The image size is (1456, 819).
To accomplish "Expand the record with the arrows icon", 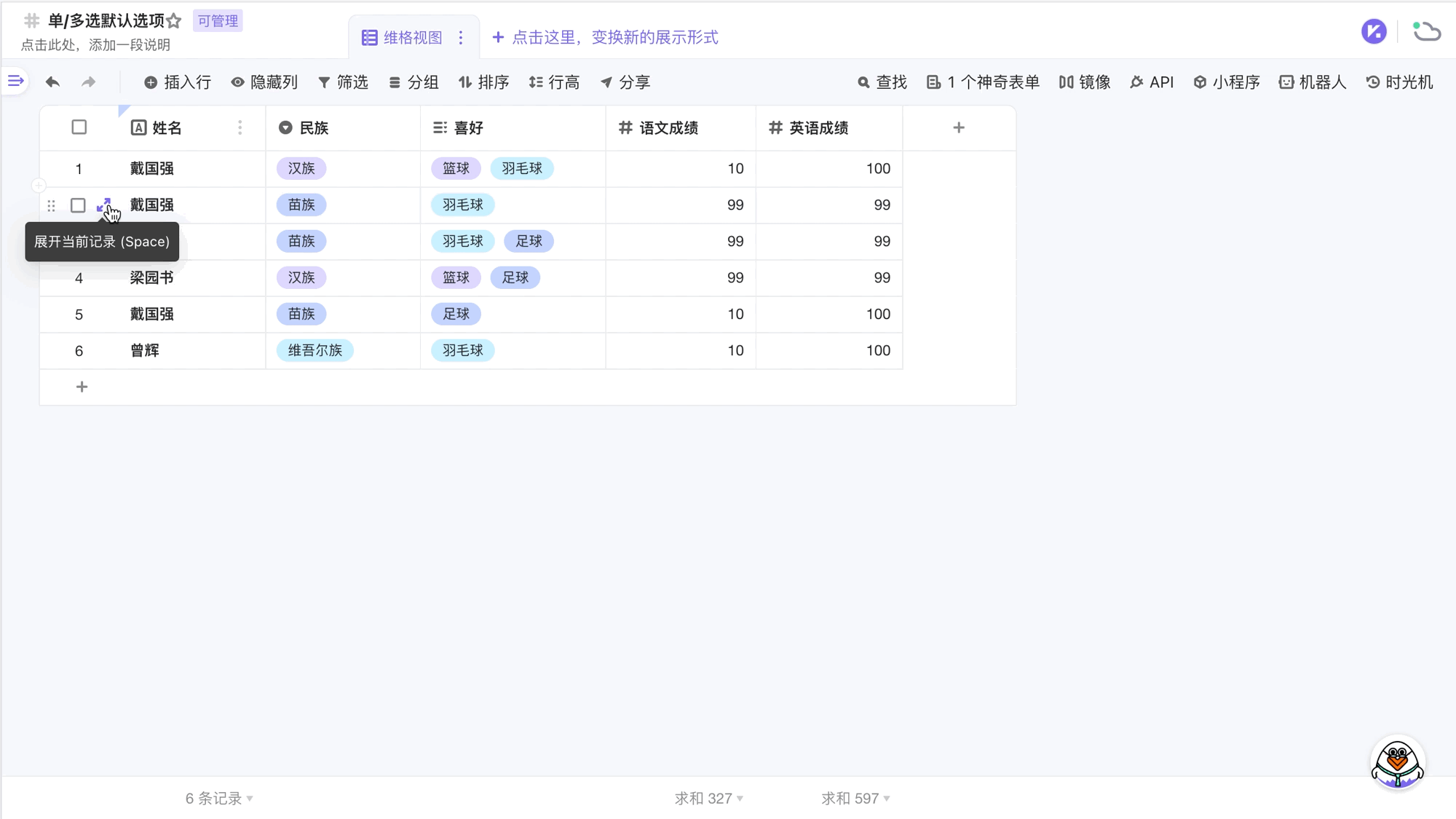I will (103, 205).
